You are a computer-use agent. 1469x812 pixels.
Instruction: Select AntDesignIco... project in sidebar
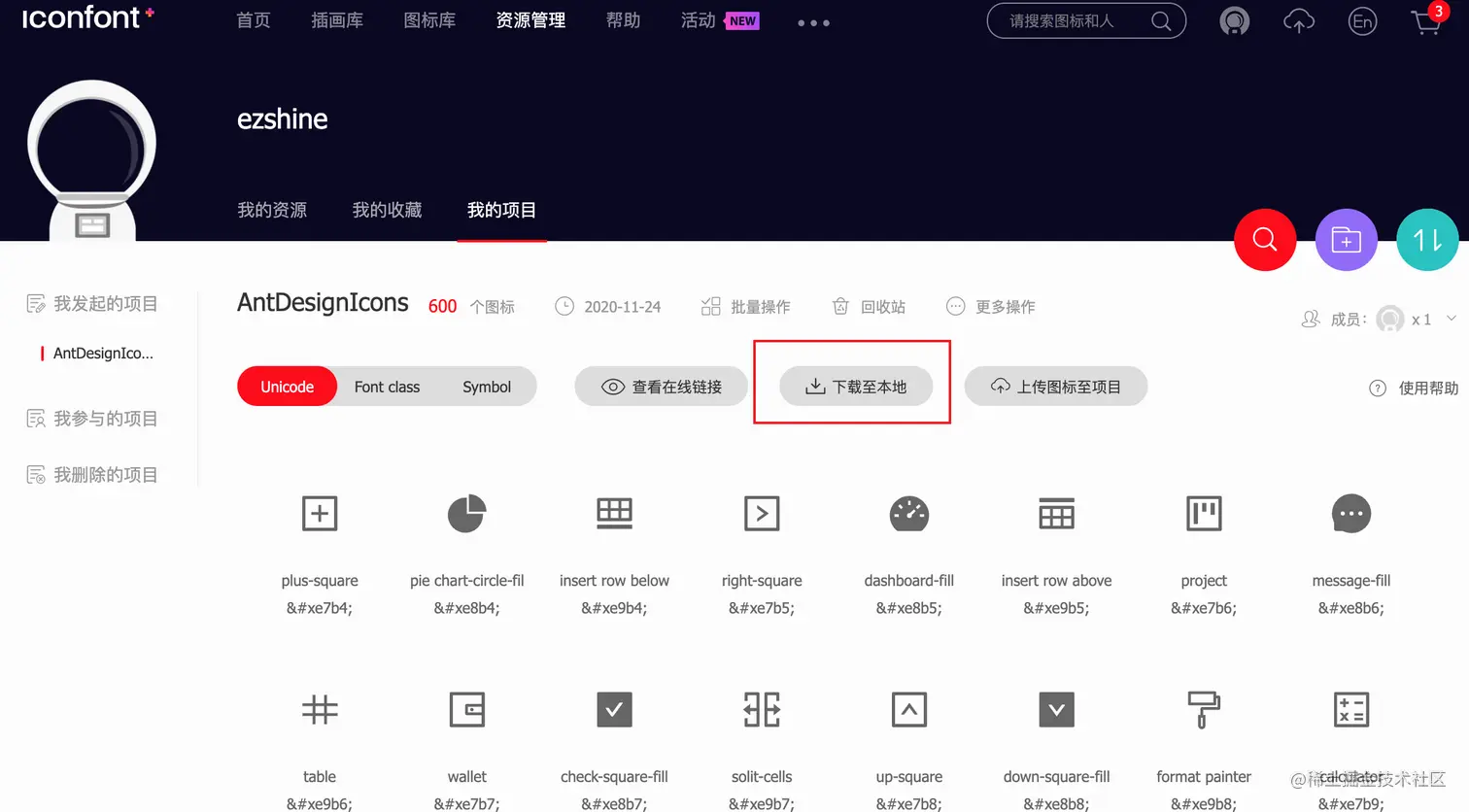103,354
